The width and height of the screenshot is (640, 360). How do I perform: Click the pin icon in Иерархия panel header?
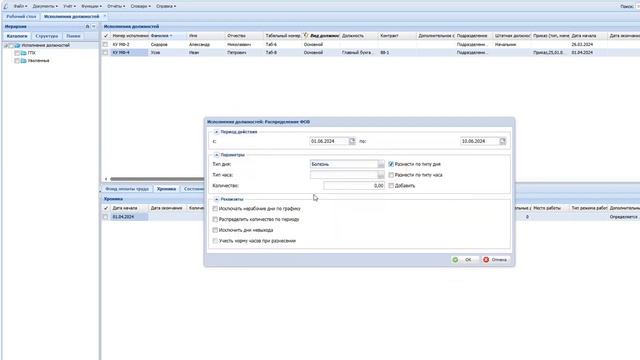click(x=87, y=27)
